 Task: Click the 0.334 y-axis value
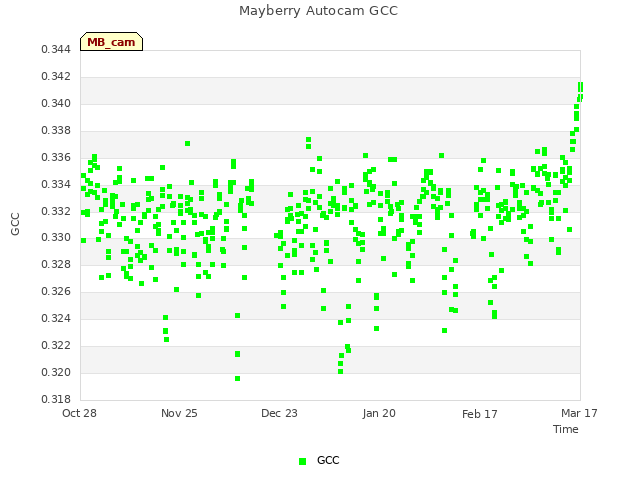click(x=56, y=184)
